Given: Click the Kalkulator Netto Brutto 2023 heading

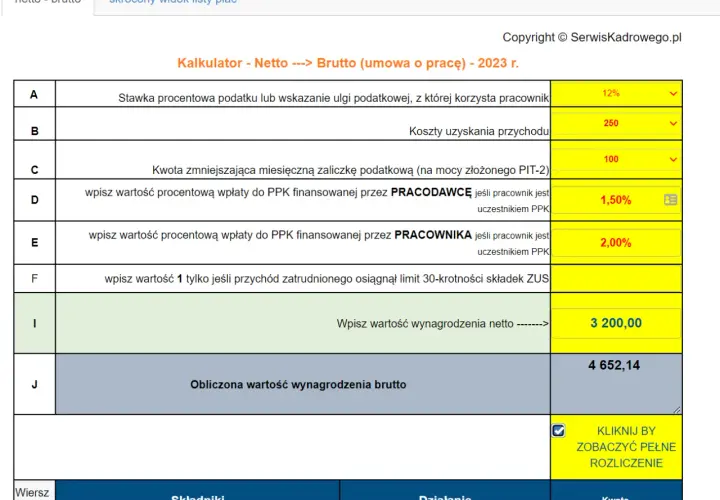Looking at the screenshot, I should pyautogui.click(x=348, y=63).
